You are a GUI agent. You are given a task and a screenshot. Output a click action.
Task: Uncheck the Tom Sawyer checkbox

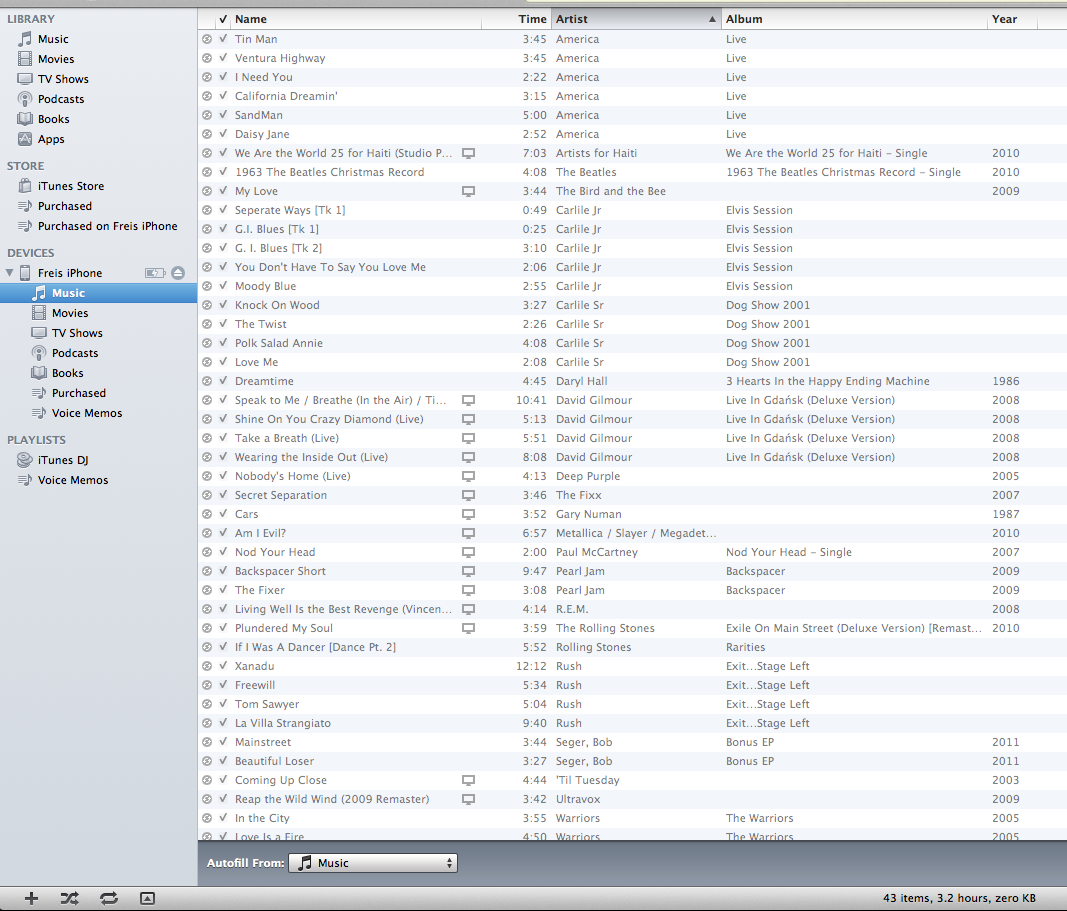pyautogui.click(x=223, y=703)
